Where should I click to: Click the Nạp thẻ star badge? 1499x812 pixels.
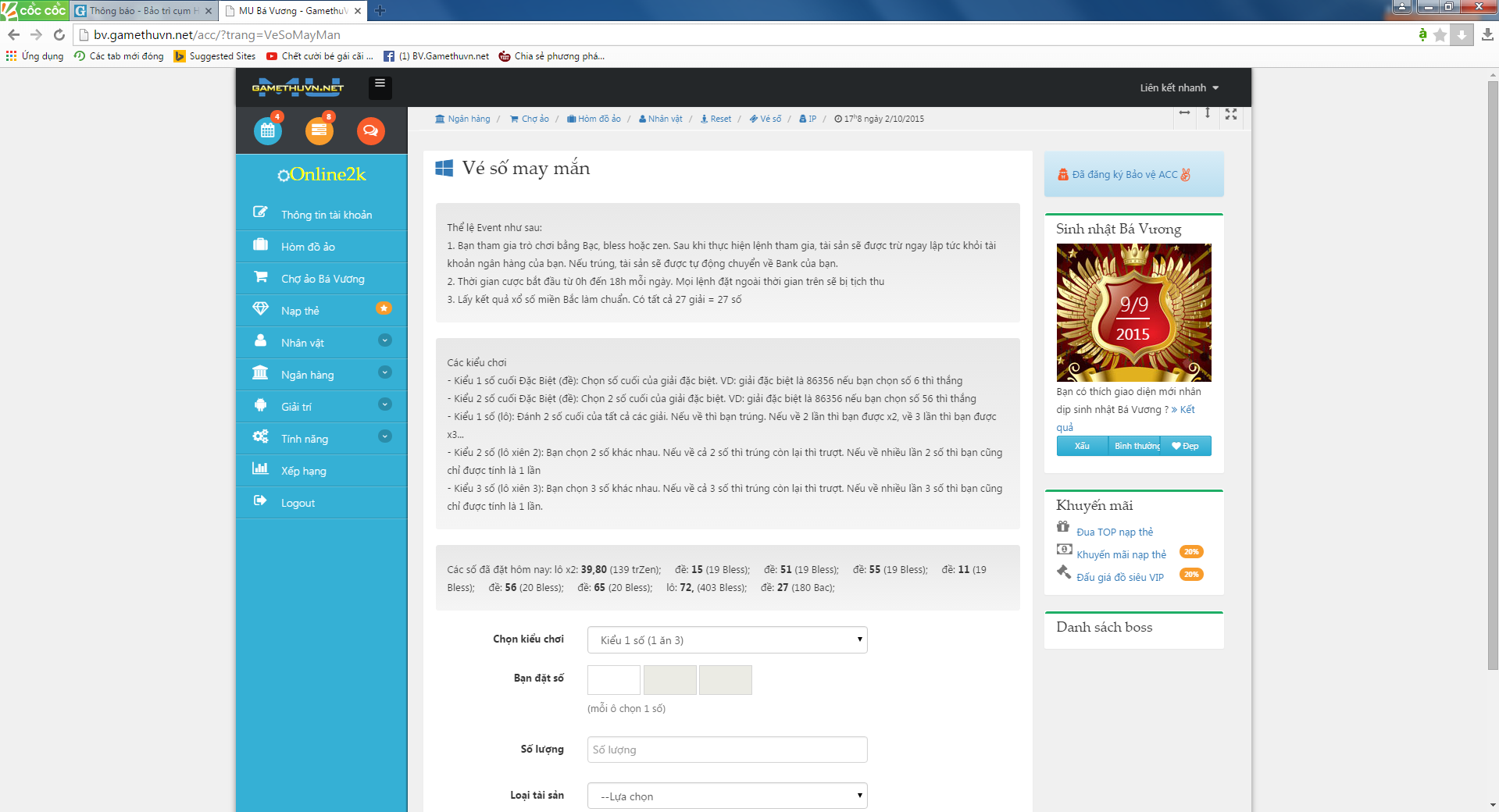[x=384, y=308]
